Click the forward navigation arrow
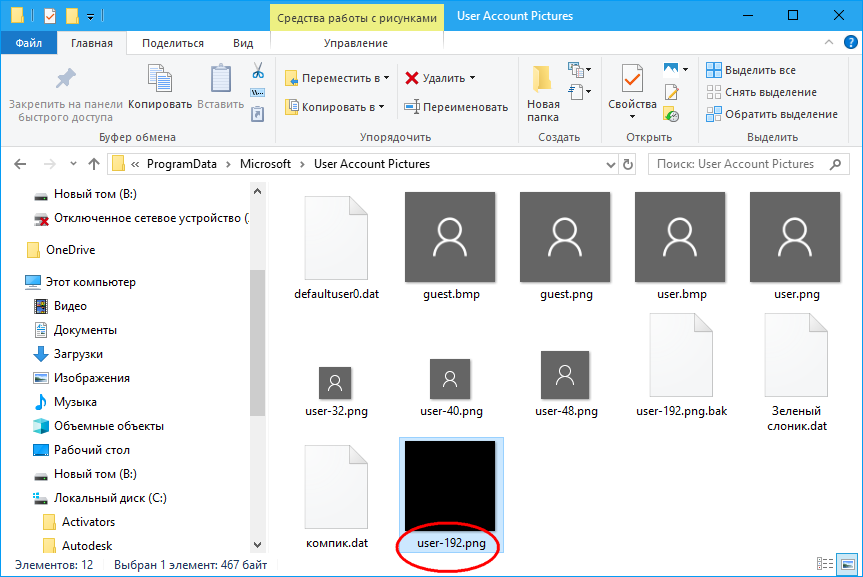The height and width of the screenshot is (577, 863). [x=50, y=164]
